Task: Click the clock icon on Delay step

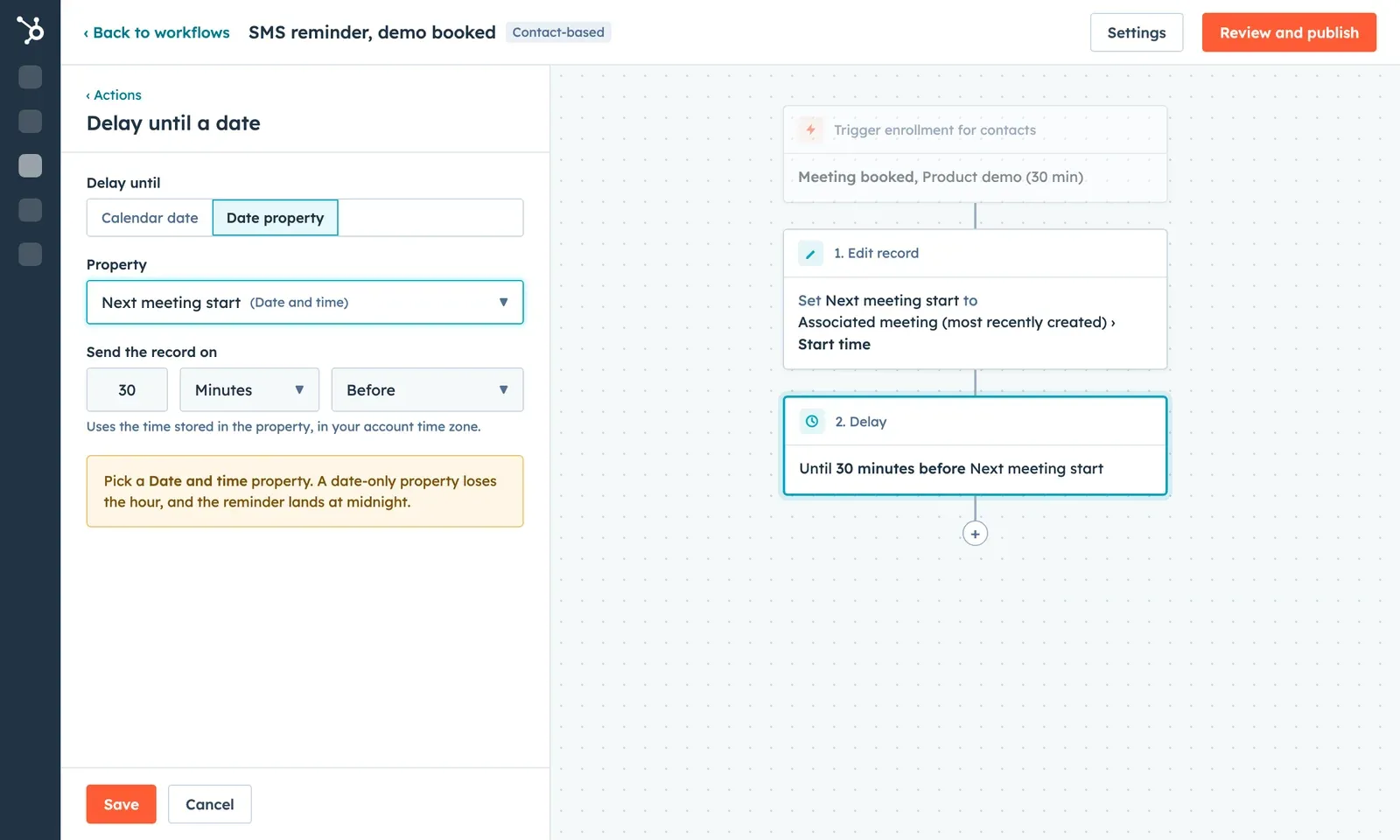Action: click(x=812, y=422)
